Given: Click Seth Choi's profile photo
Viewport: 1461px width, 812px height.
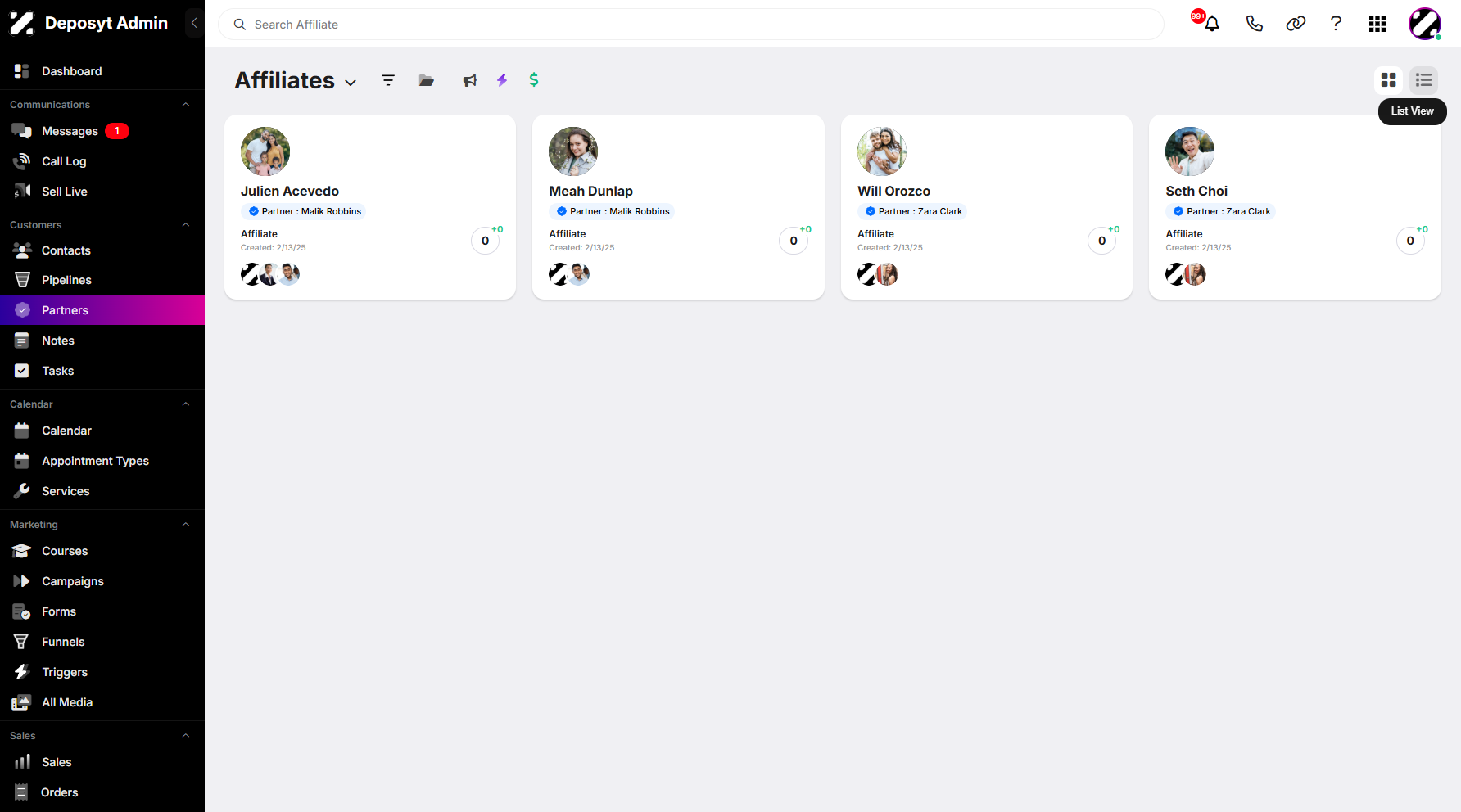Looking at the screenshot, I should (x=1190, y=151).
